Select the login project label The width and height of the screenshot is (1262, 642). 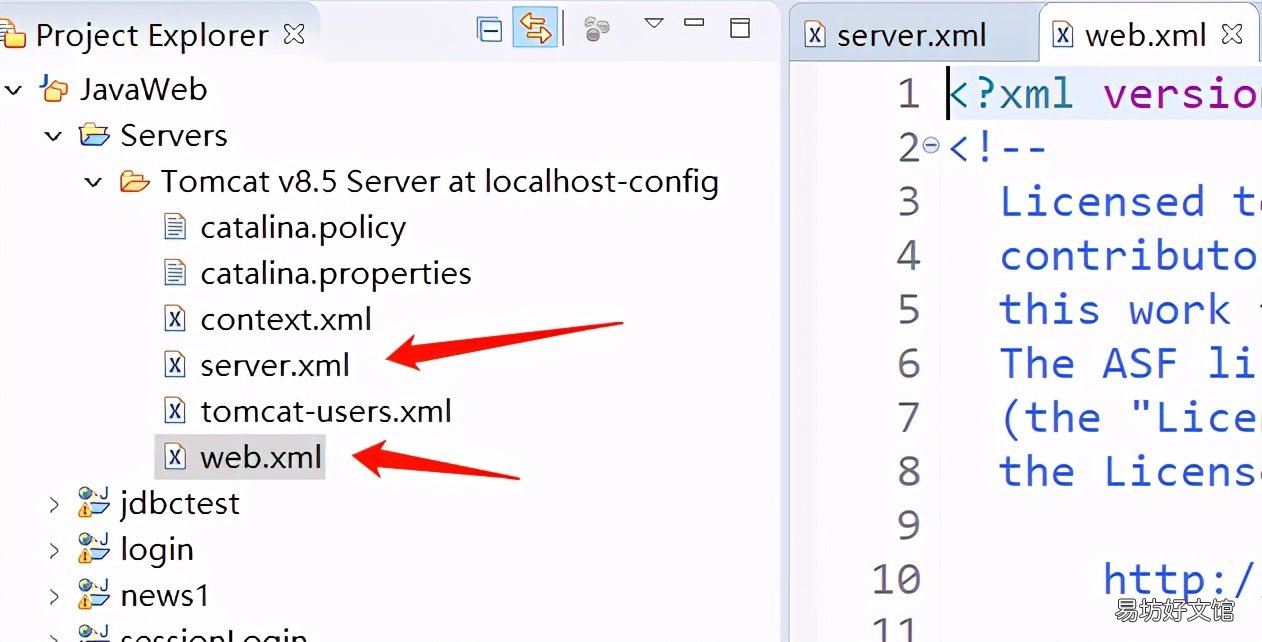[157, 550]
